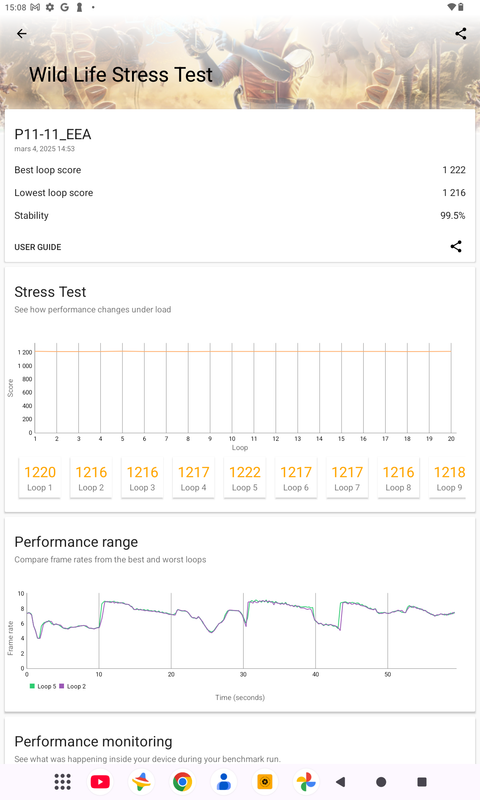This screenshot has width=480, height=800.
Task: Tap the home circle button
Action: tap(381, 782)
